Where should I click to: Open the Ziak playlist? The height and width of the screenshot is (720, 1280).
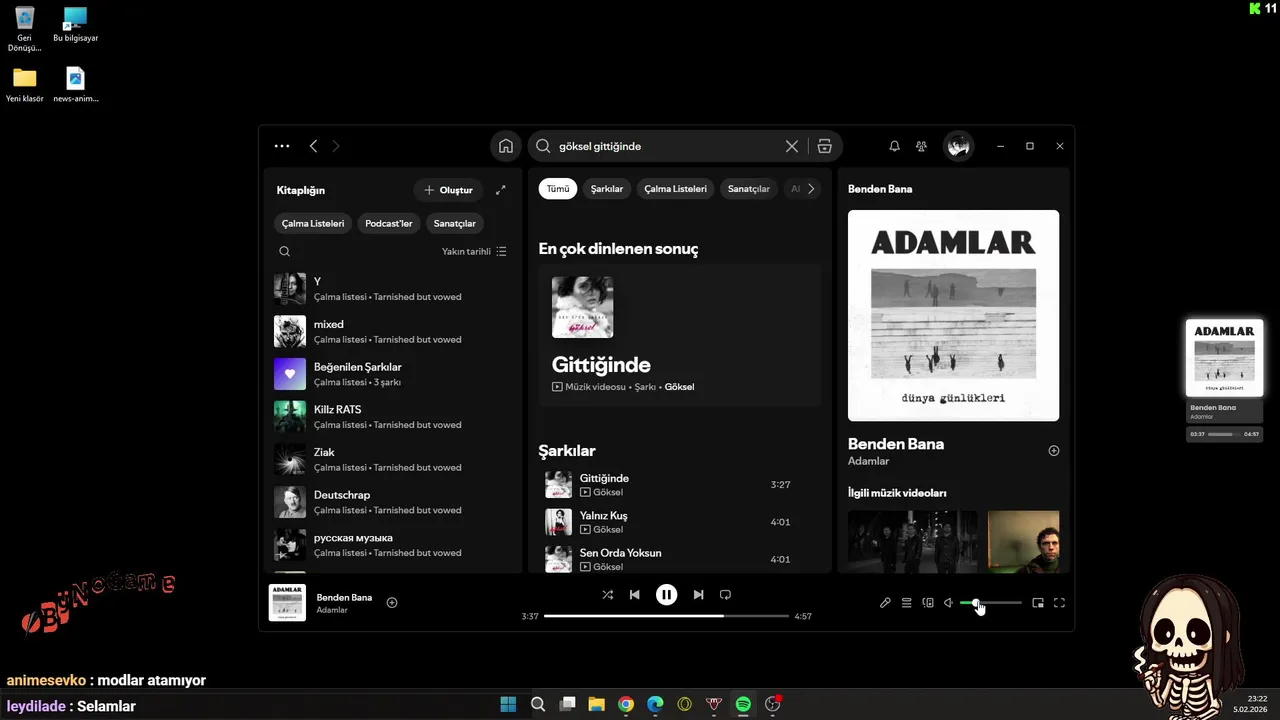393,460
